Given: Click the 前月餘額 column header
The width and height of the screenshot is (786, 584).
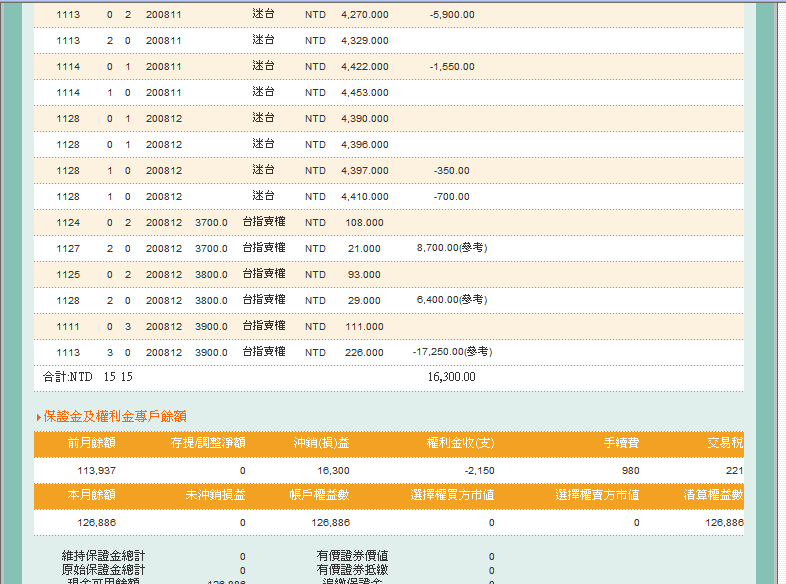Looking at the screenshot, I should click(92, 443).
